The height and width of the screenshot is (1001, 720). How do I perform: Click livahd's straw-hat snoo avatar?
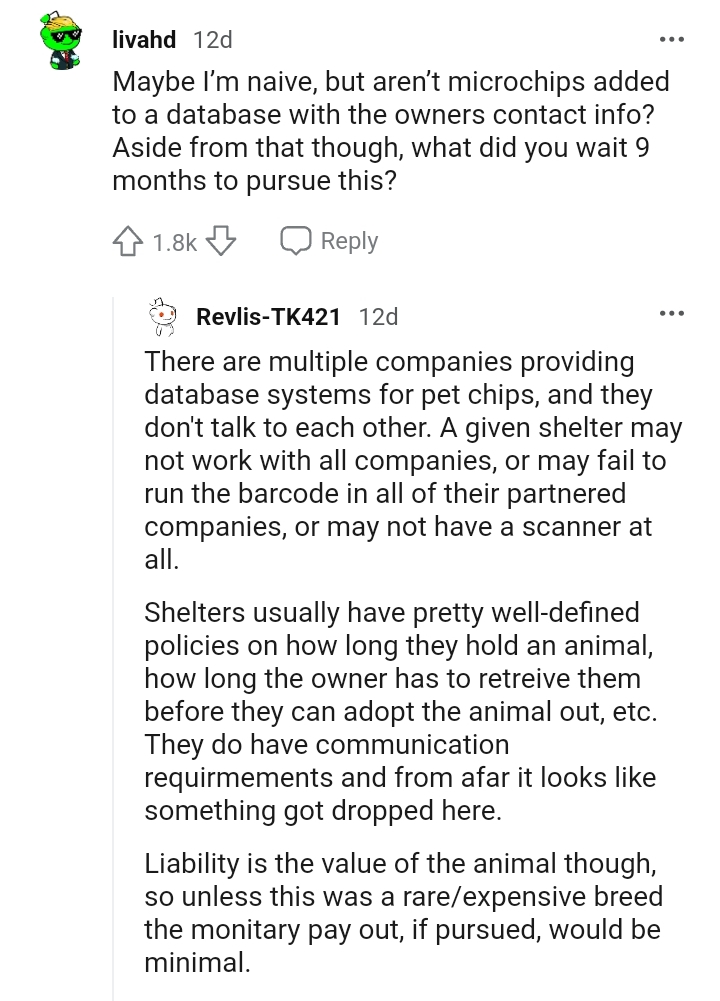coord(60,40)
